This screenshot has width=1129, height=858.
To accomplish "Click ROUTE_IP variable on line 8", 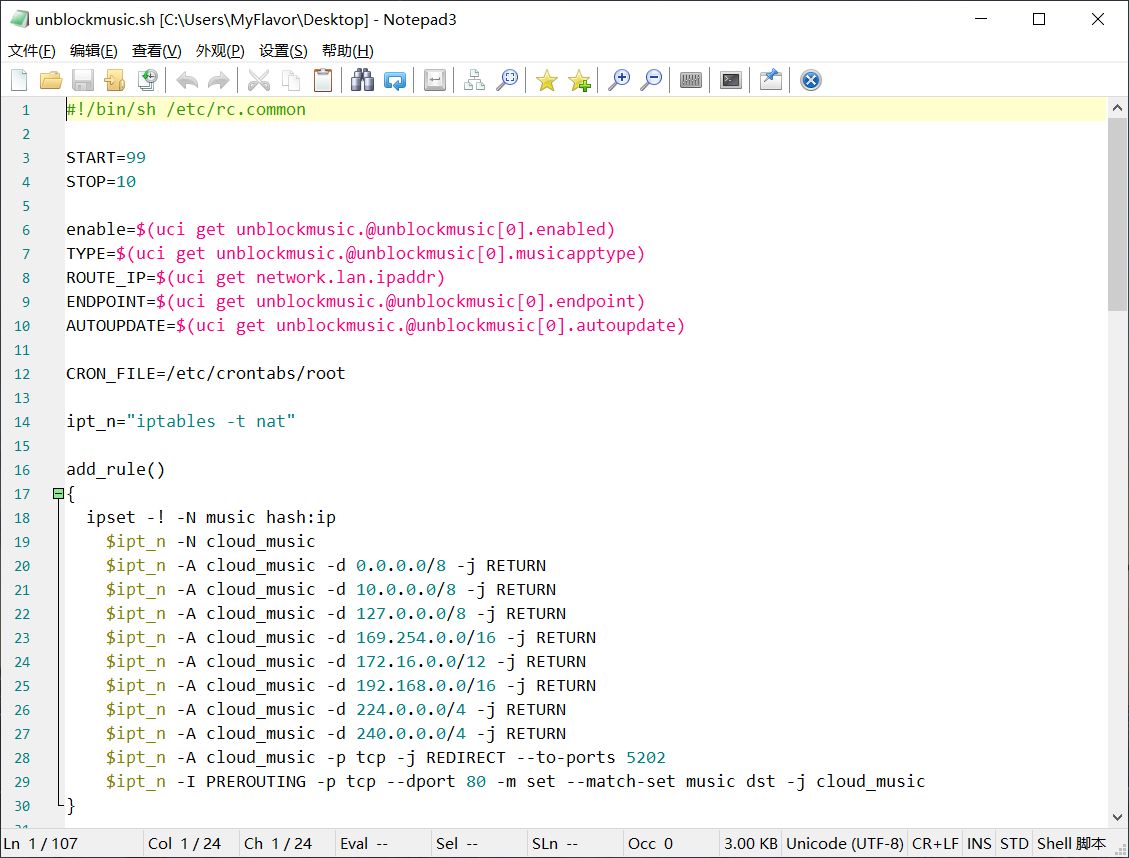I will coord(106,278).
